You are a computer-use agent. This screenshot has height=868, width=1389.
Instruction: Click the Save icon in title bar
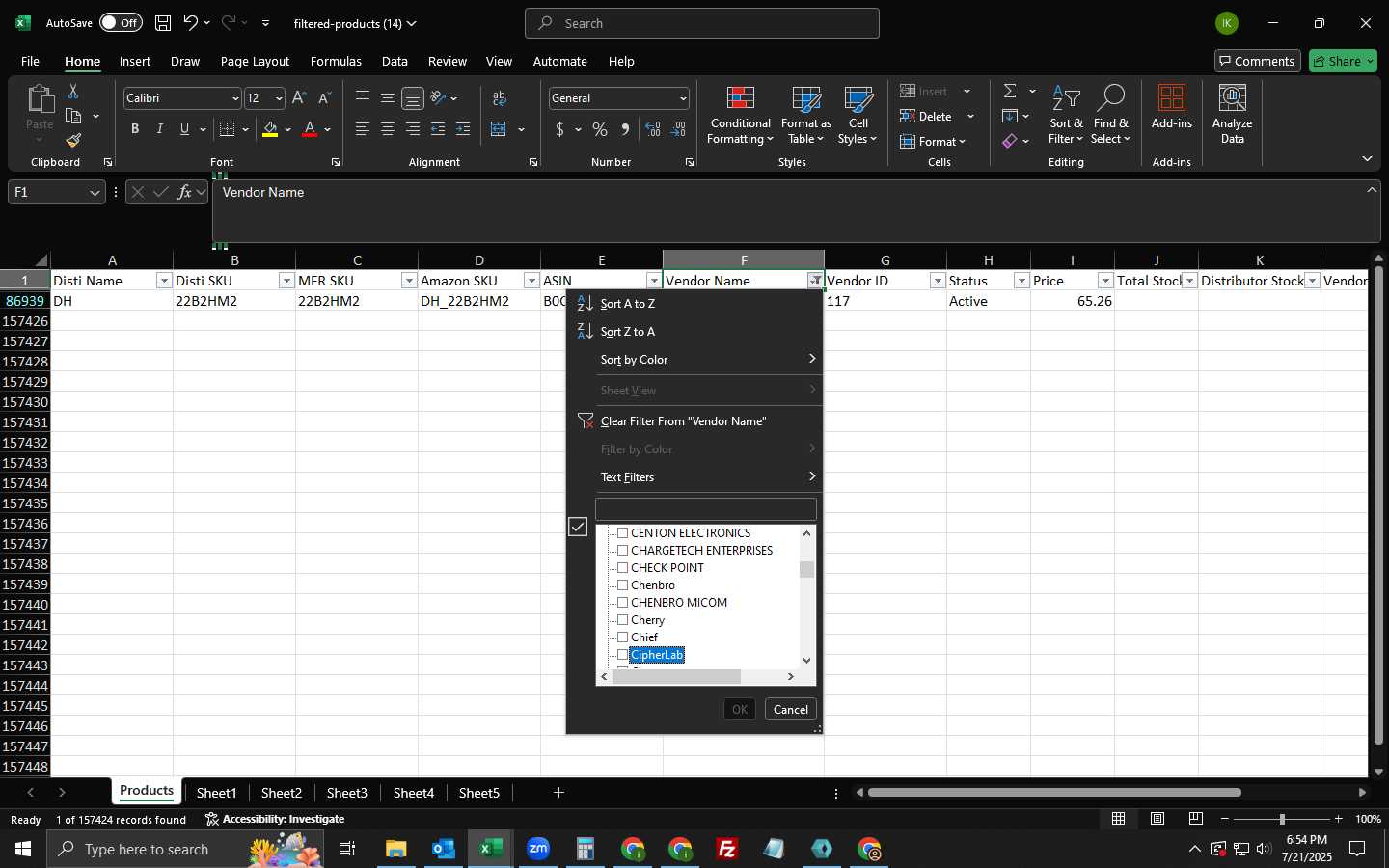(163, 23)
